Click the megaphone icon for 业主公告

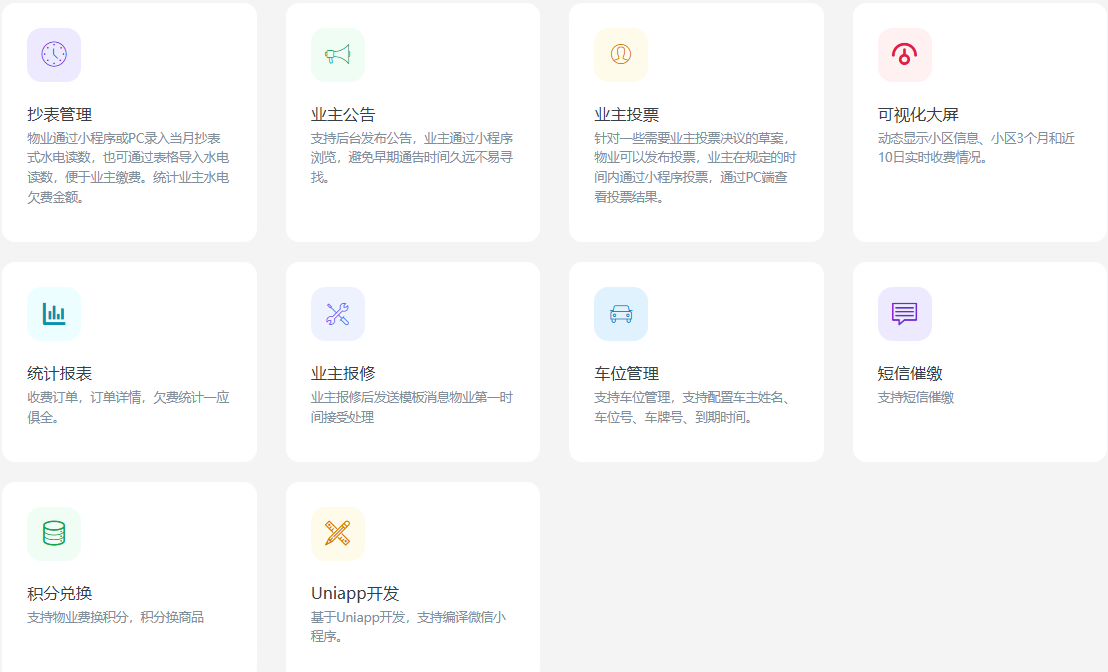pos(338,55)
